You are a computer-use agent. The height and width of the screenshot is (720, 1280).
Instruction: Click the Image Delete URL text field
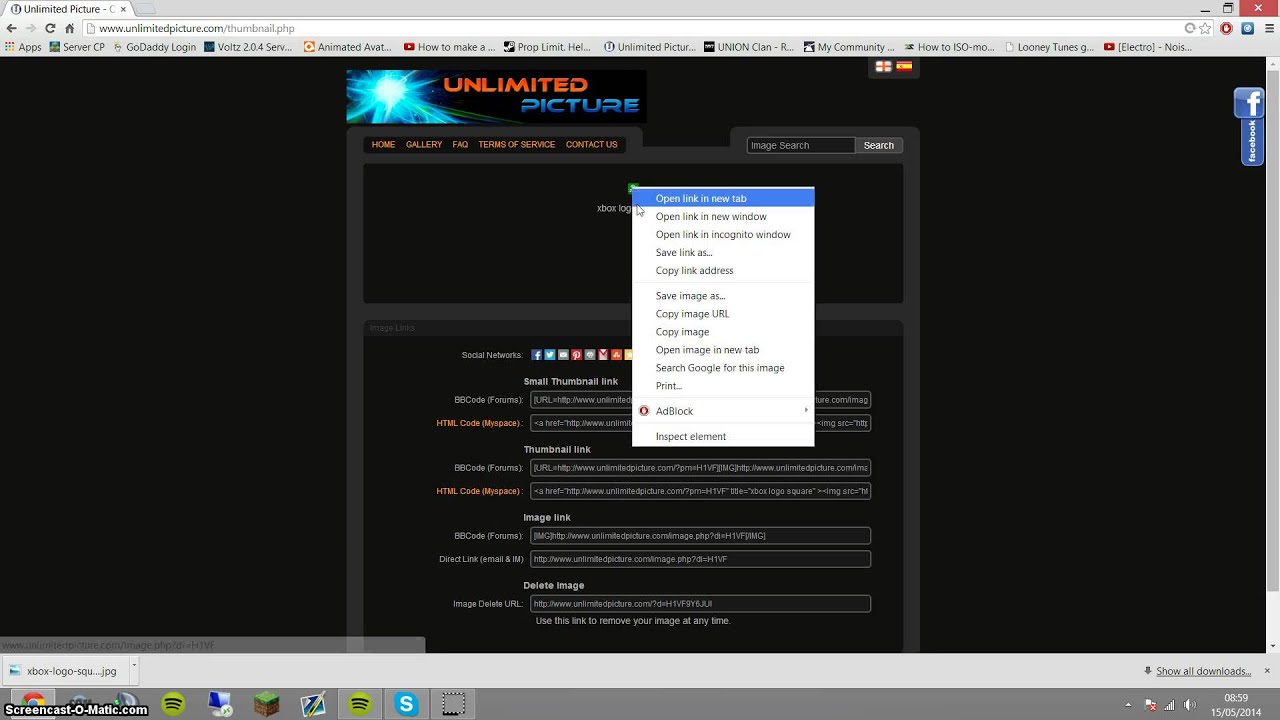(x=700, y=603)
